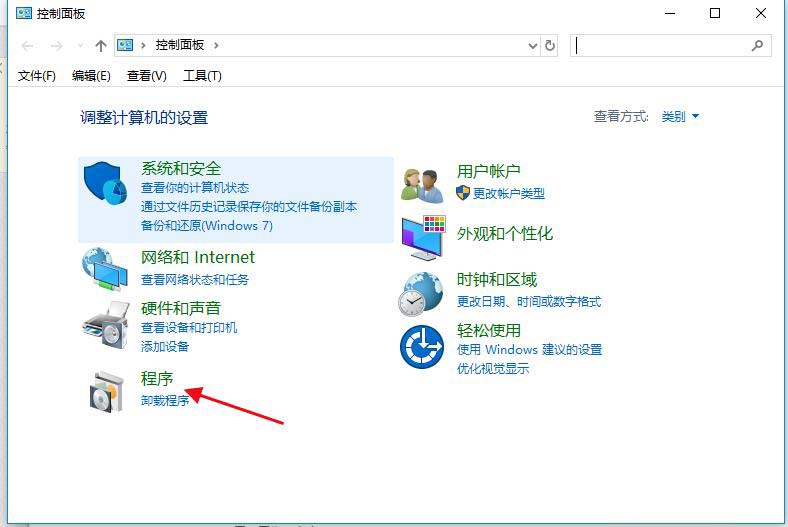
Task: Click the control panel icon in address bar
Action: point(125,45)
